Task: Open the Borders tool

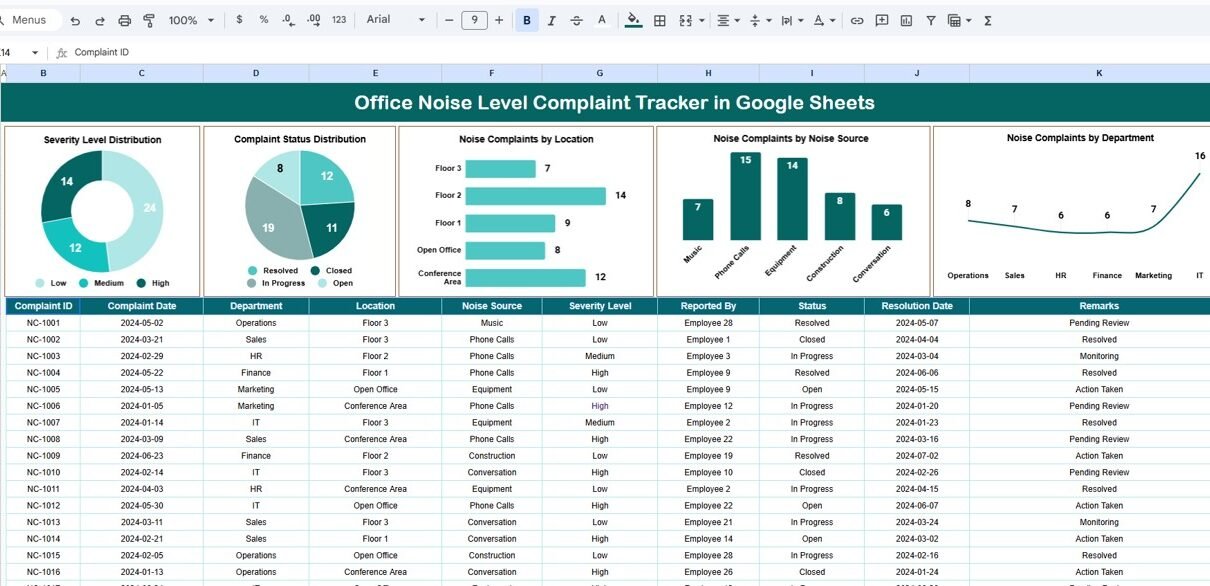Action: pyautogui.click(x=660, y=20)
